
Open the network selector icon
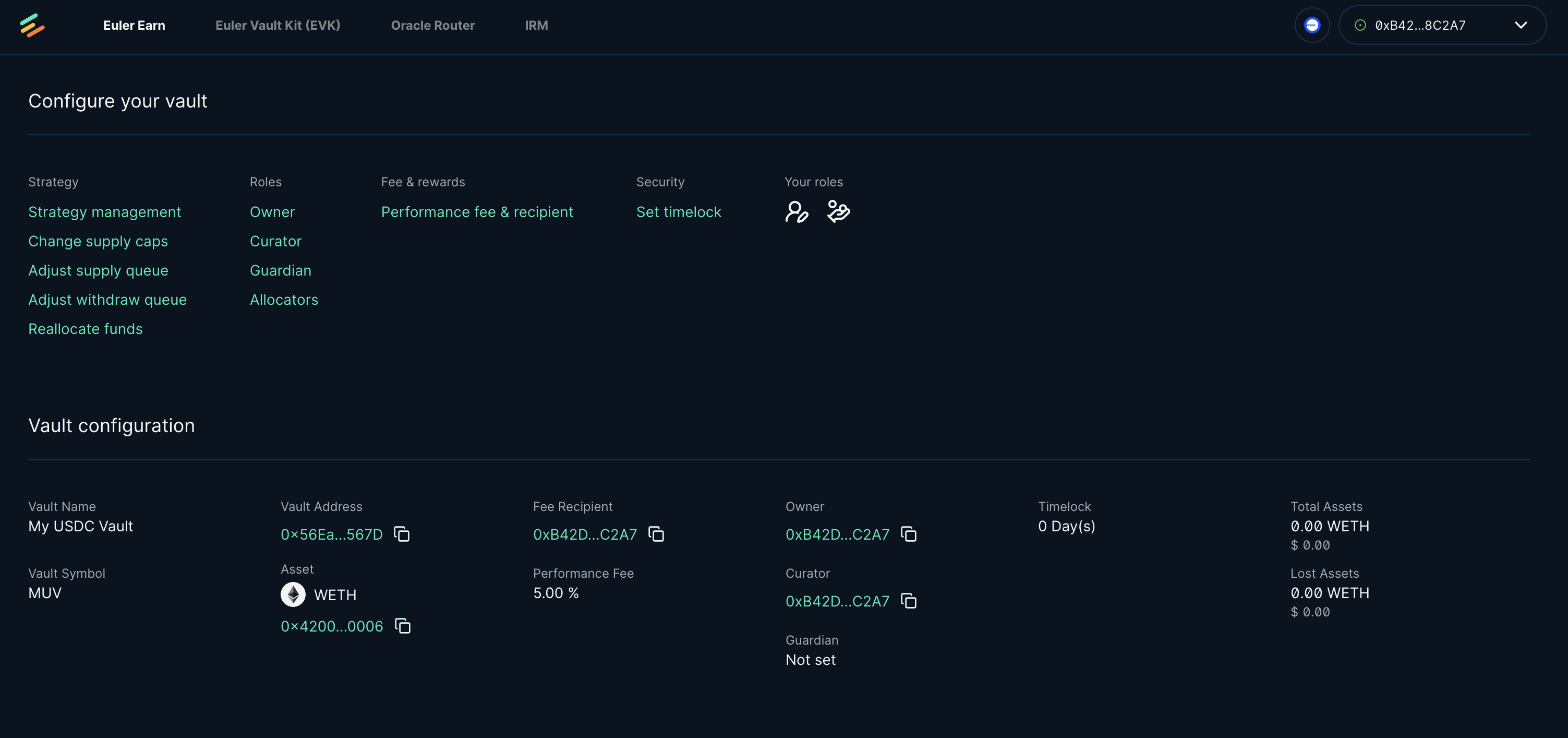coord(1312,25)
